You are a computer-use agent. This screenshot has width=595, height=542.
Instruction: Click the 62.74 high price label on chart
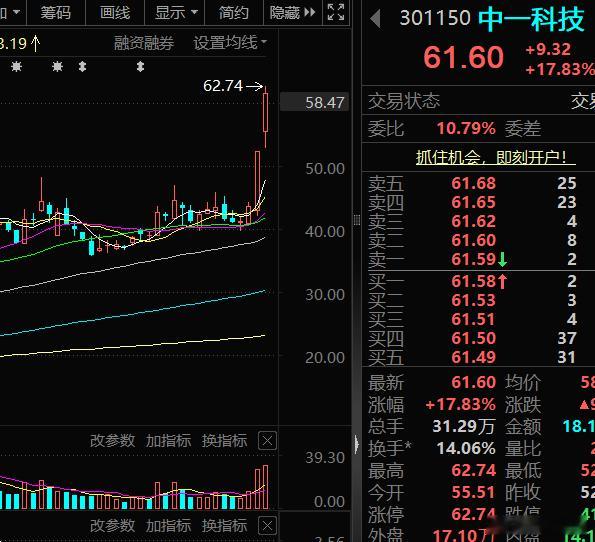223,86
